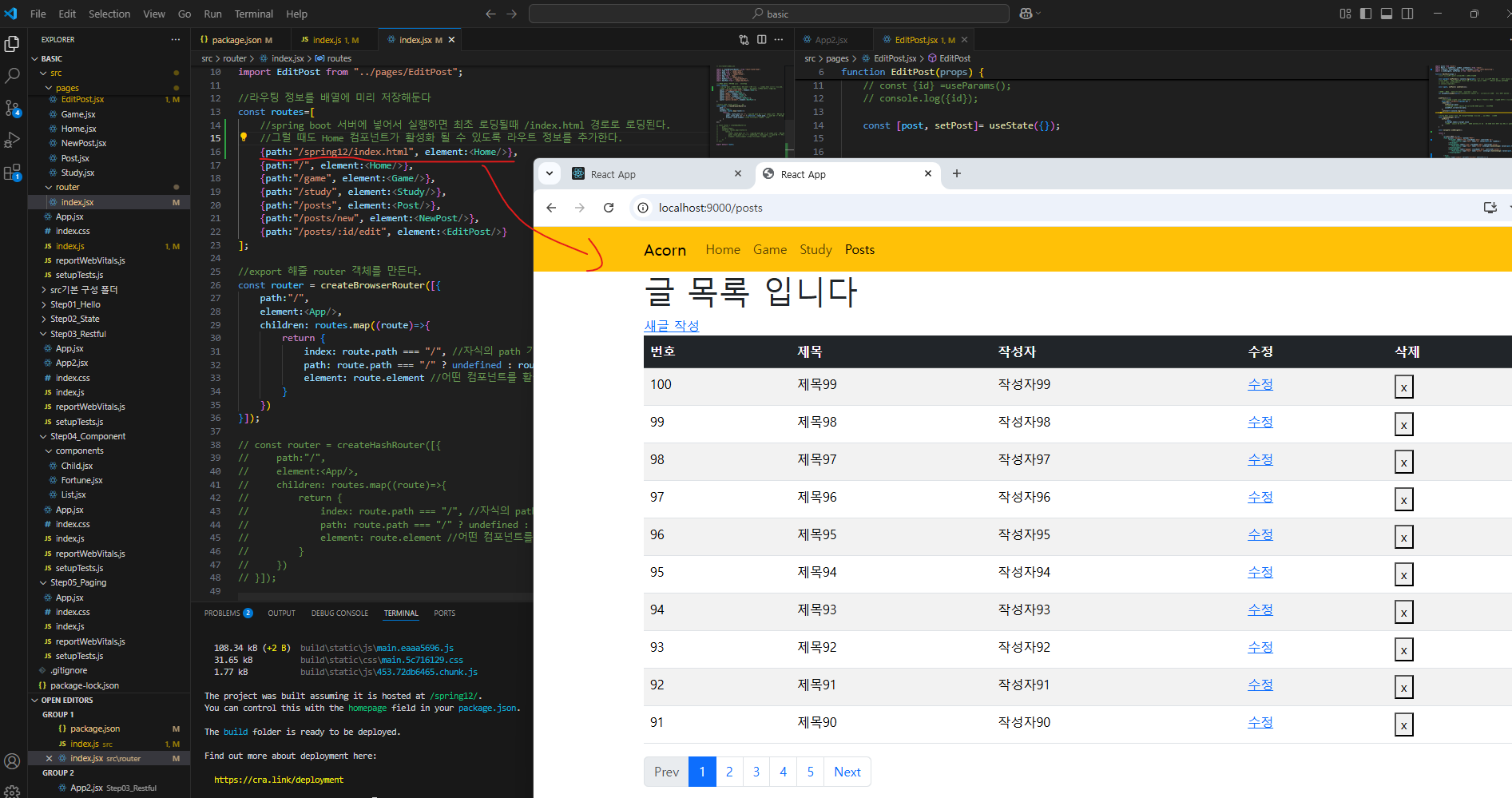Go forward in VS Code navigation
Viewport: 1512px width, 798px height.
pyautogui.click(x=512, y=14)
